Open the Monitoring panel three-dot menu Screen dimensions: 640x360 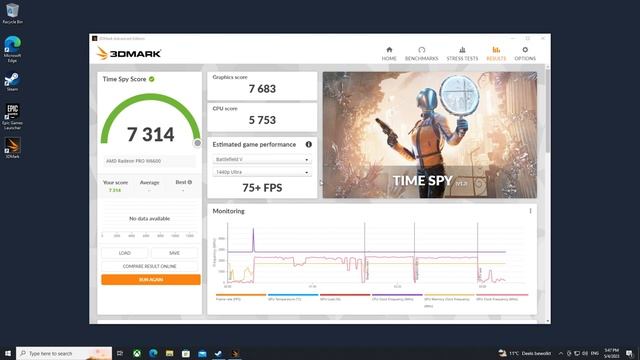tap(530, 211)
